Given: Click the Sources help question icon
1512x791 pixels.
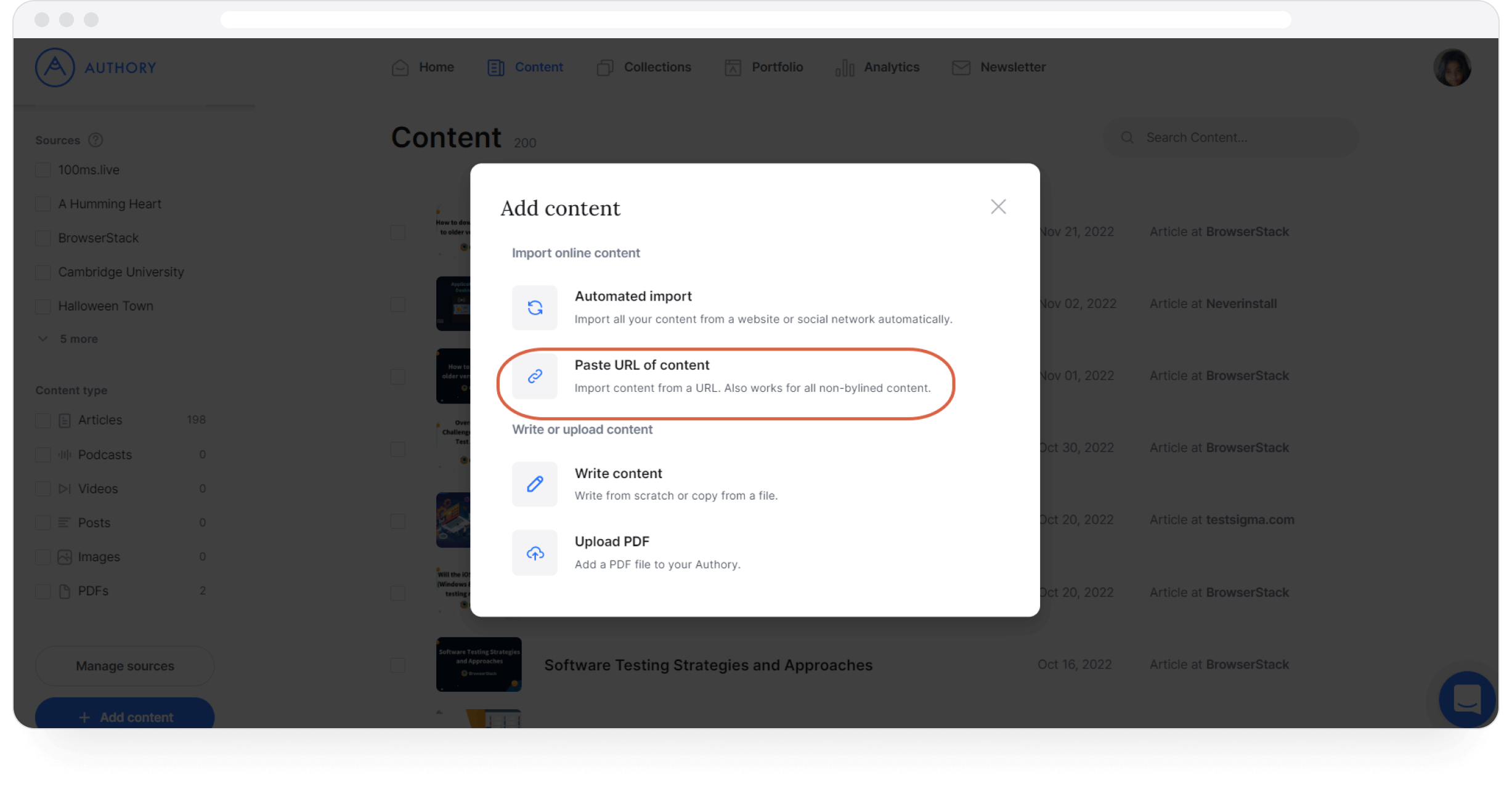Looking at the screenshot, I should point(96,140).
